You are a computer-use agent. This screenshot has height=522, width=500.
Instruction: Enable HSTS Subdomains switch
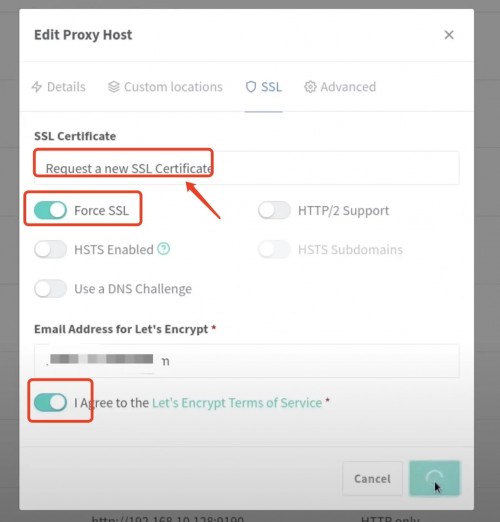[x=274, y=249]
